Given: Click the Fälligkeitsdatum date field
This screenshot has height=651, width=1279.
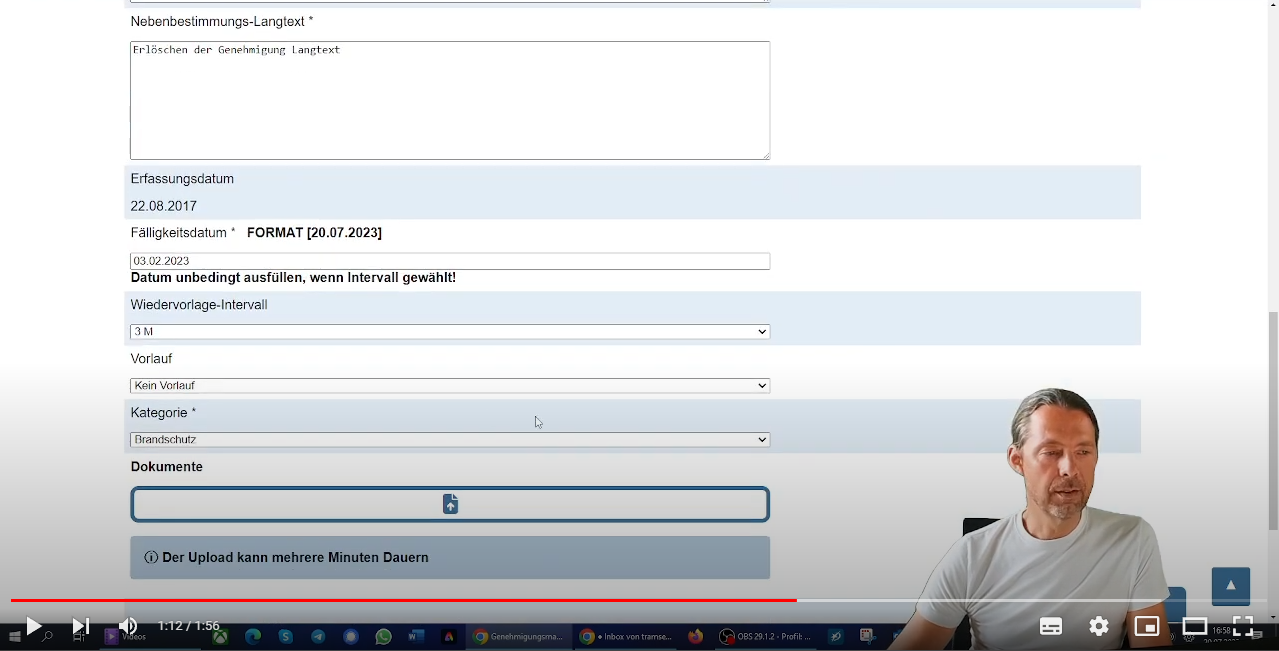Looking at the screenshot, I should (x=450, y=261).
